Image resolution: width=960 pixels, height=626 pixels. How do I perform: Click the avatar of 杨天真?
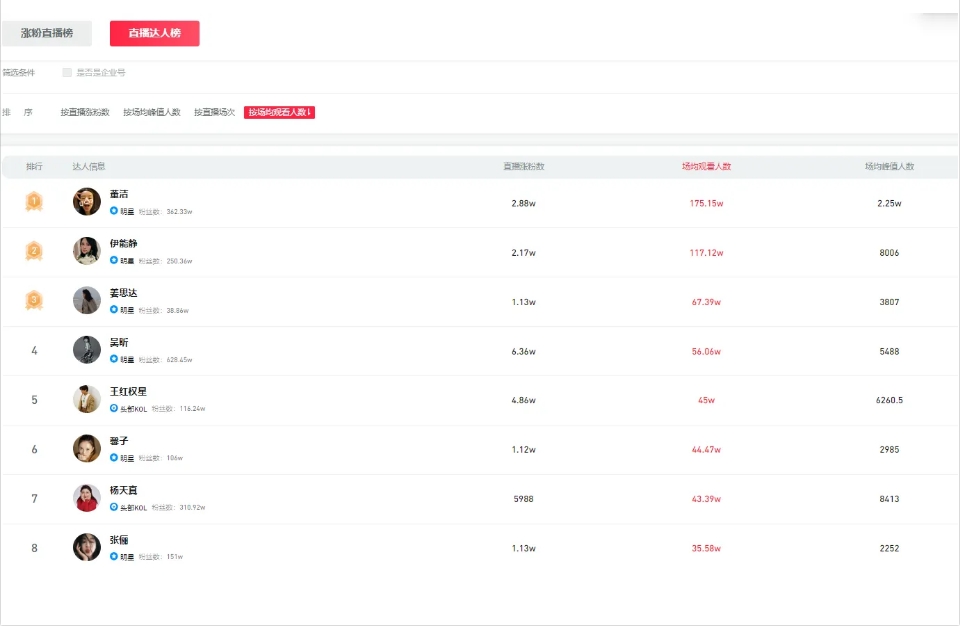[87, 498]
